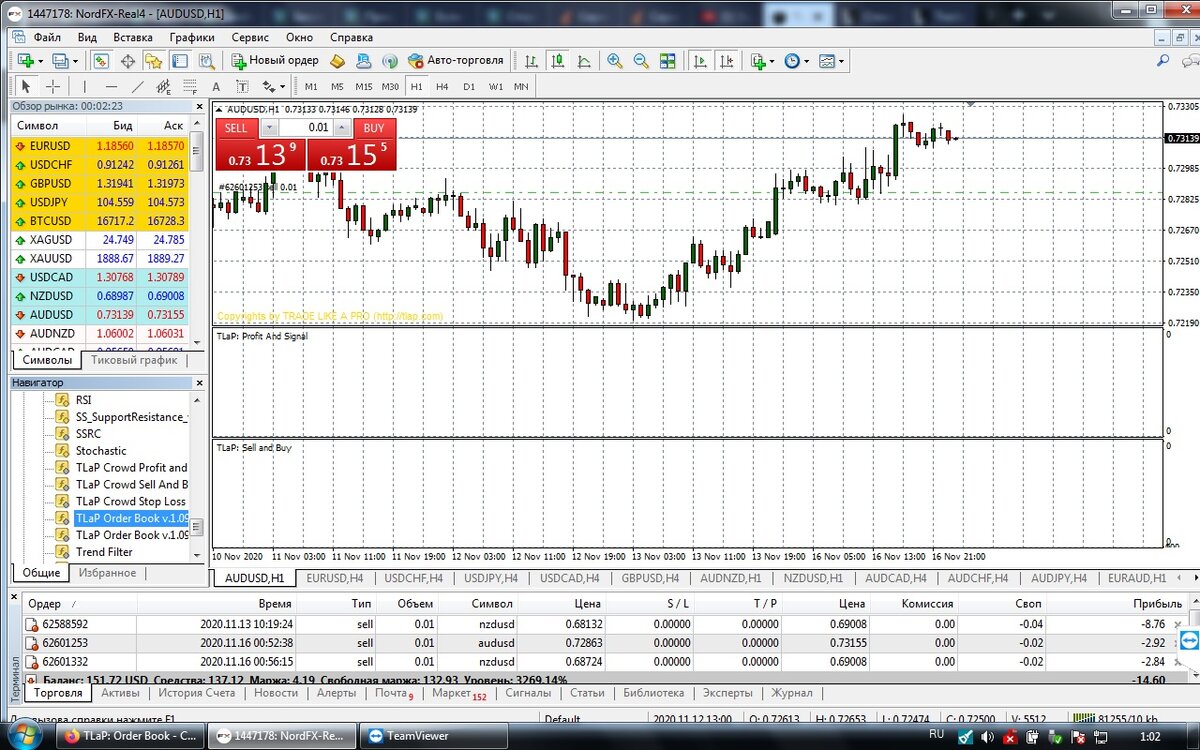This screenshot has height=750, width=1200.
Task: Click trade volume 0.01 input field
Action: tap(307, 128)
